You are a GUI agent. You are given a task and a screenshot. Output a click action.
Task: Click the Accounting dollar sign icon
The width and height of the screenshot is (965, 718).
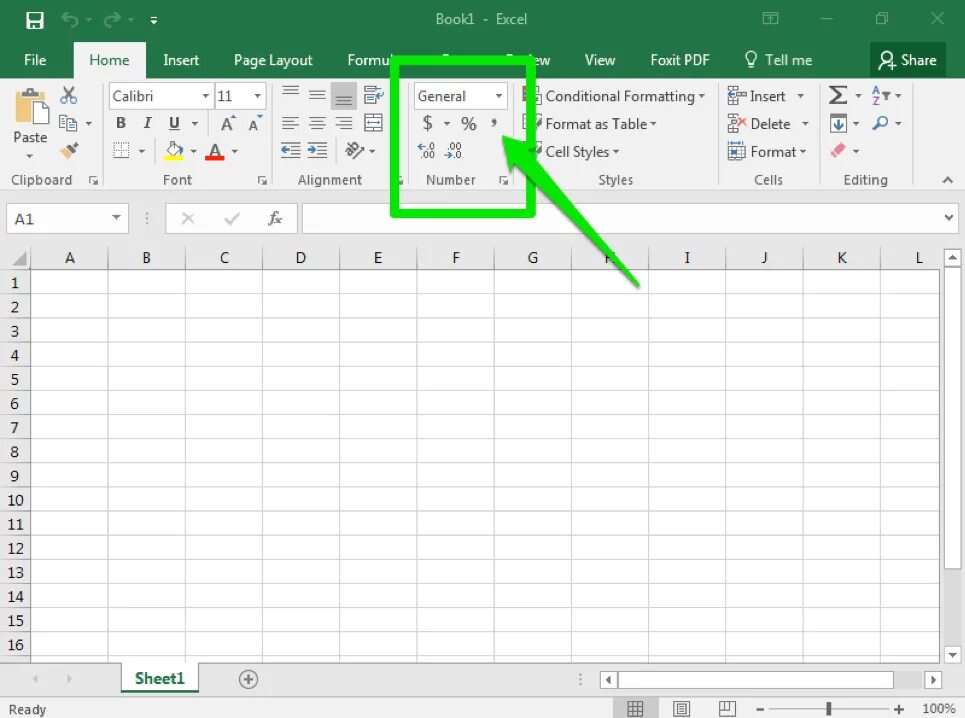click(x=427, y=123)
